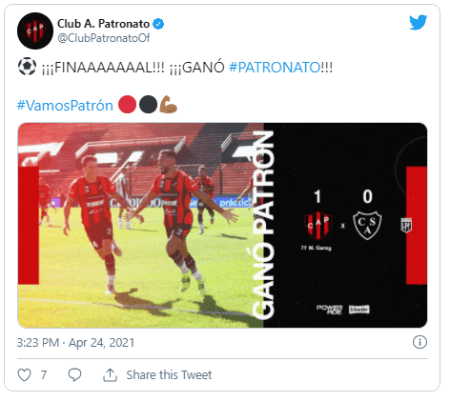Click the black circle emoji
The image size is (450, 402).
tap(148, 105)
